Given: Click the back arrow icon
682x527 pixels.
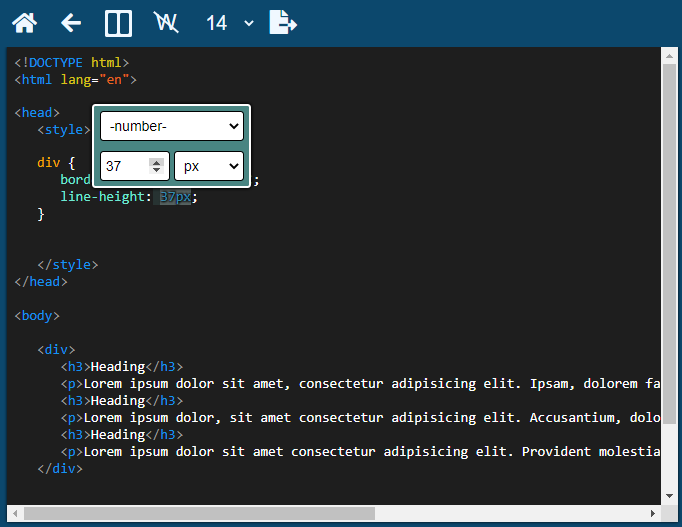Looking at the screenshot, I should pyautogui.click(x=71, y=23).
